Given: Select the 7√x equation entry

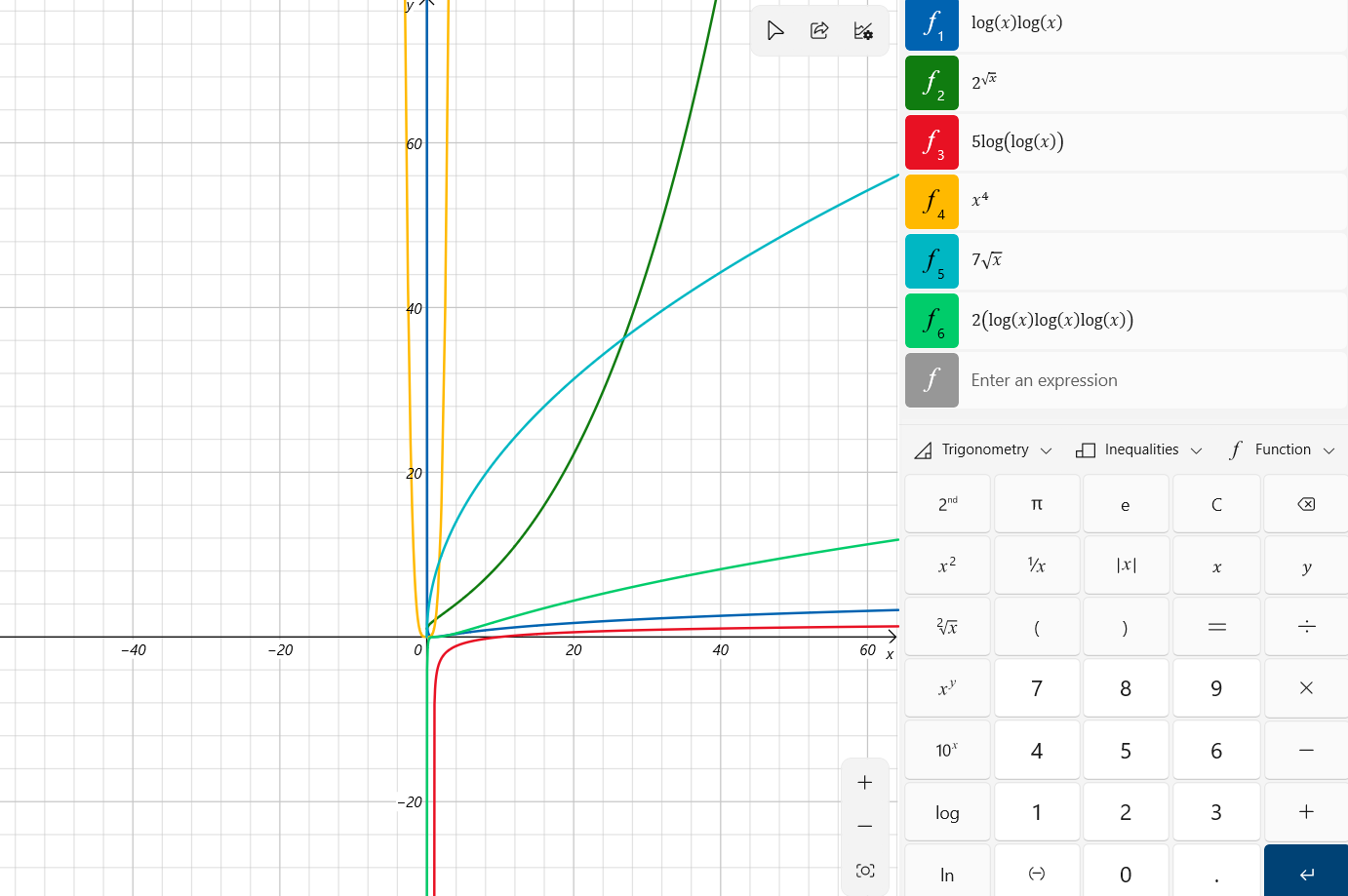Looking at the screenshot, I should tap(1151, 260).
